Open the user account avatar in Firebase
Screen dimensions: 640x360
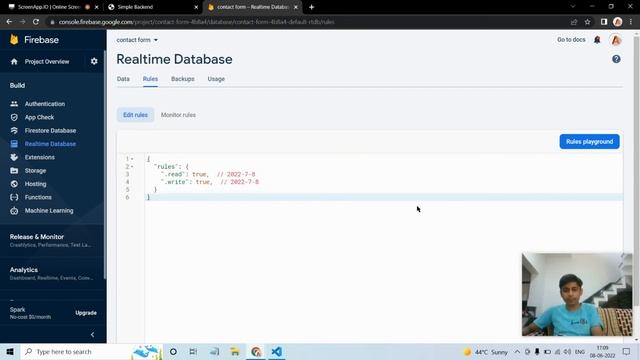coord(616,40)
